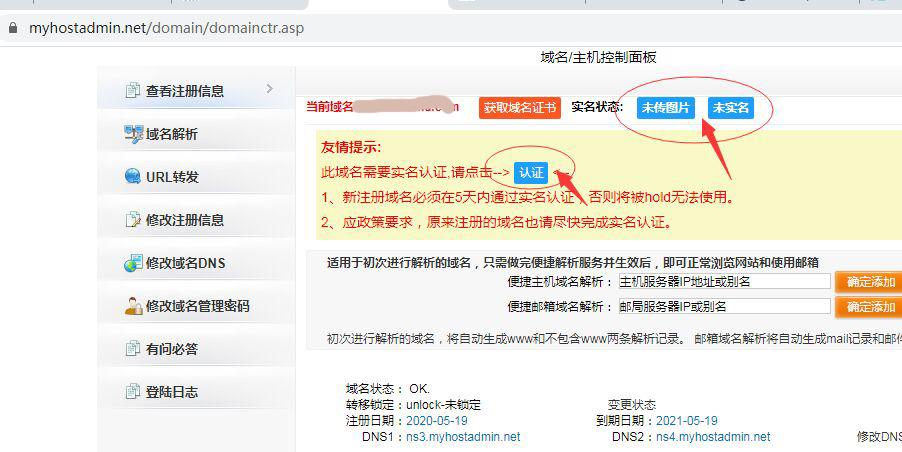Open URL转发 menu item
Viewport: 902px width, 452px height.
(196, 174)
